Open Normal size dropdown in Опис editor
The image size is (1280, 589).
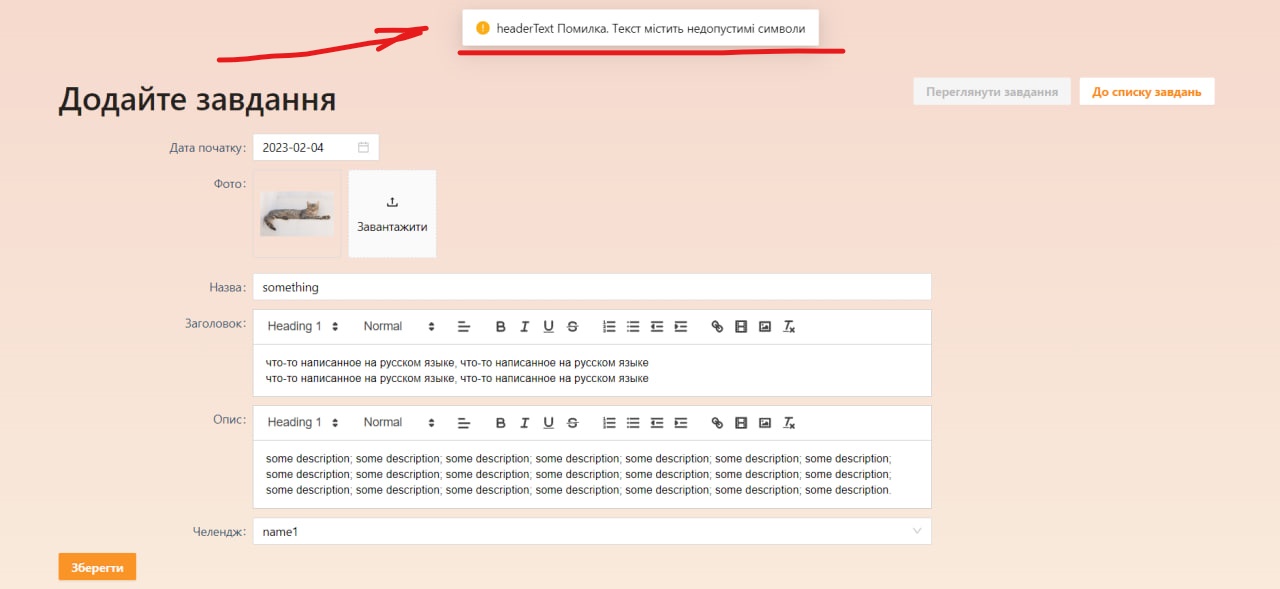click(399, 422)
